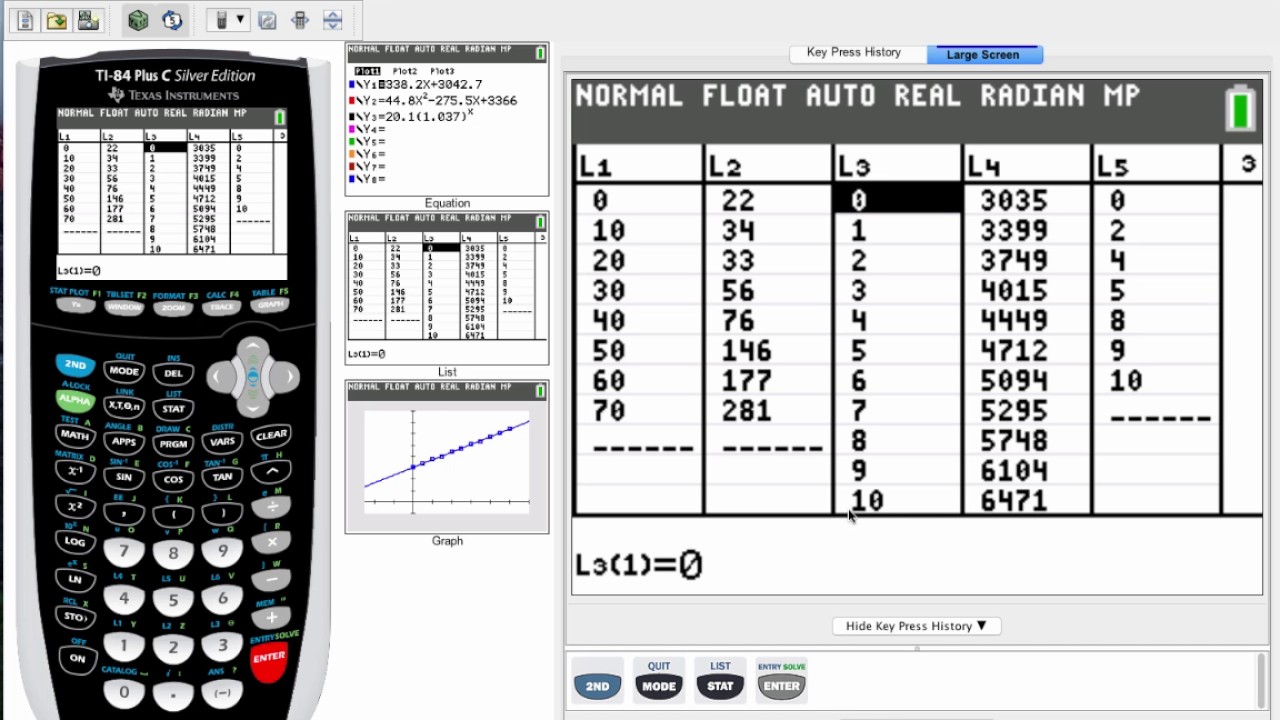Click the number 0 key on calculator
Image resolution: width=1280 pixels, height=720 pixels.
point(124,692)
